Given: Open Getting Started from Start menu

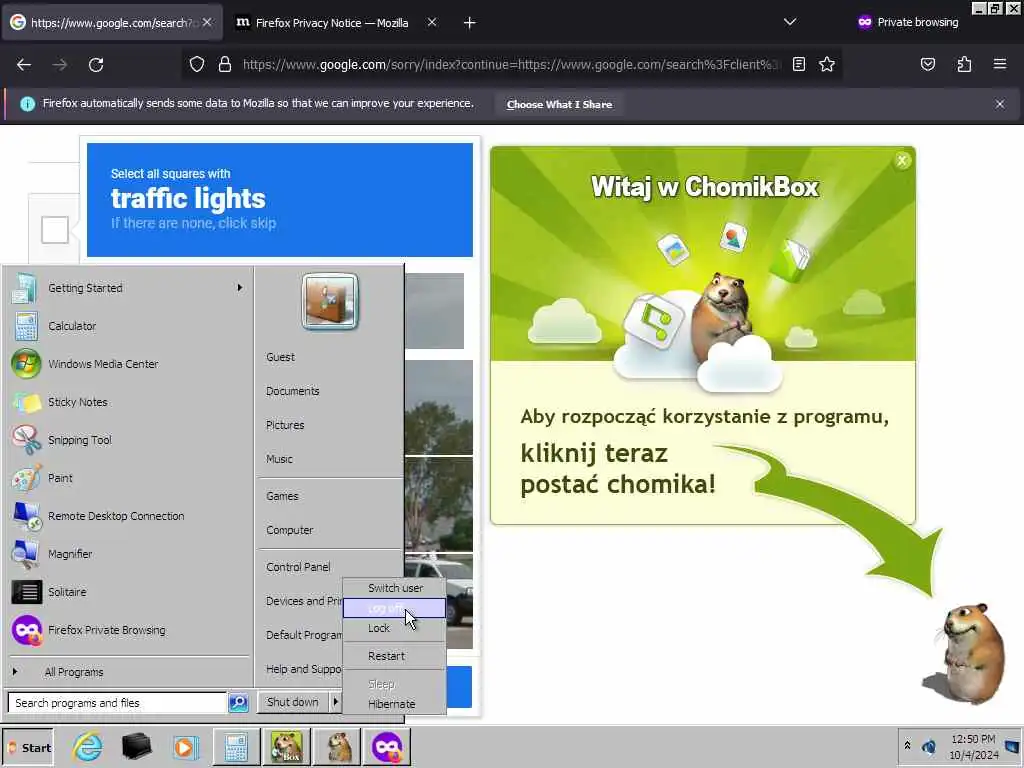Looking at the screenshot, I should (127, 288).
